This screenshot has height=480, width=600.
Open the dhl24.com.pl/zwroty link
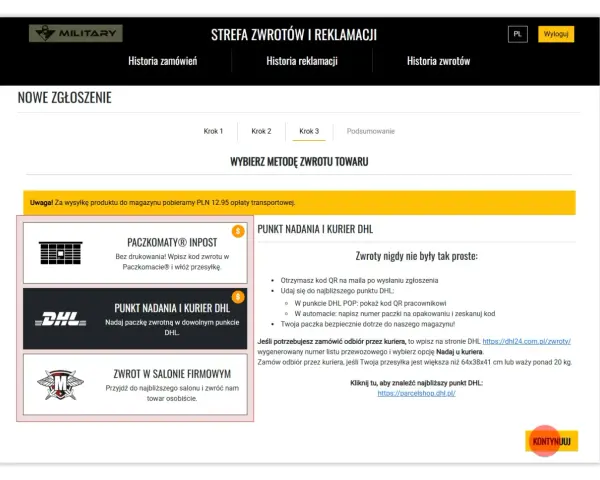527,341
